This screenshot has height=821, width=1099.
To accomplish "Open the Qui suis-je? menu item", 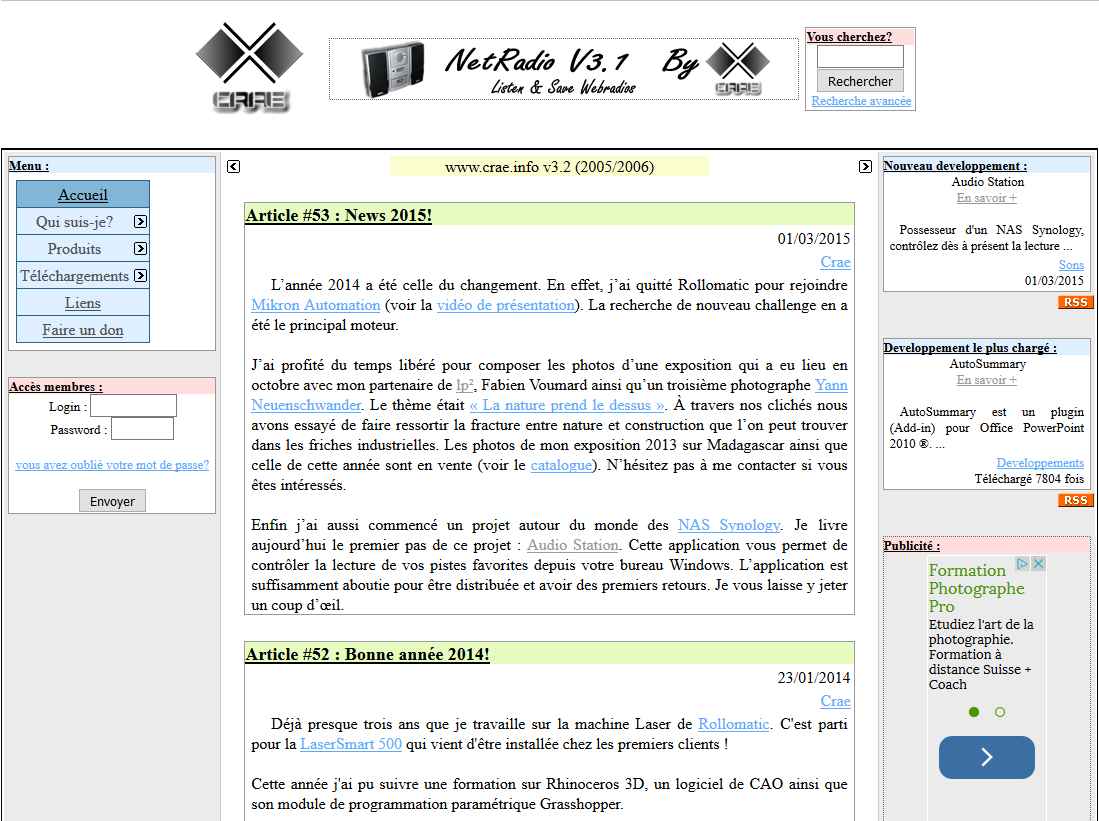I will [x=74, y=222].
